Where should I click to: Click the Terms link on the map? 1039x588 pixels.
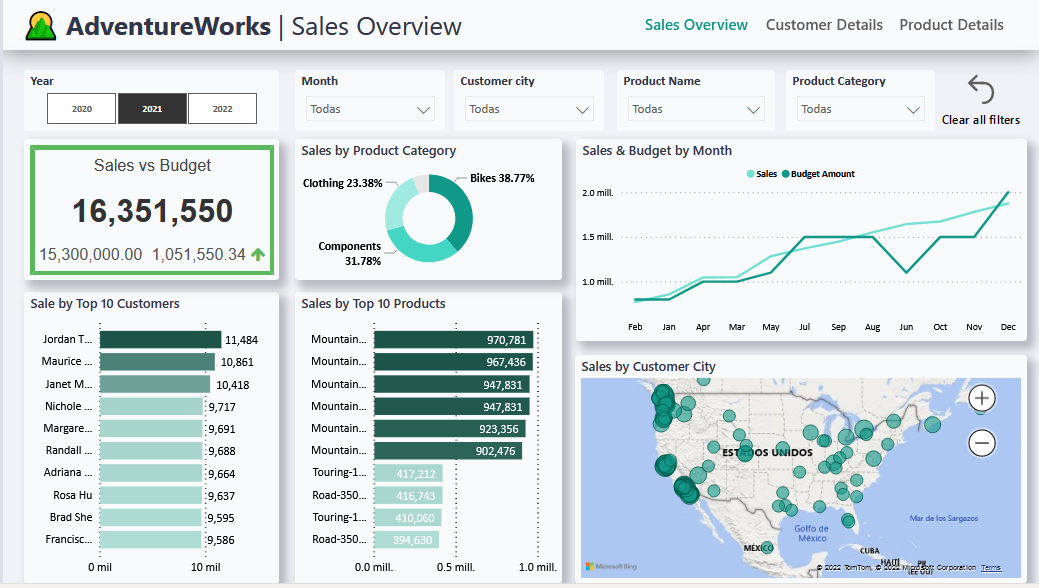click(993, 567)
